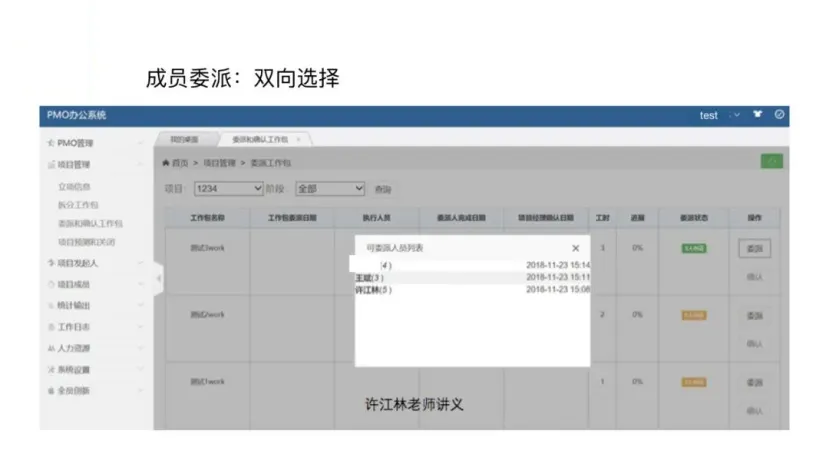
Task: Click the shirt theme icon in header
Action: (x=757, y=114)
